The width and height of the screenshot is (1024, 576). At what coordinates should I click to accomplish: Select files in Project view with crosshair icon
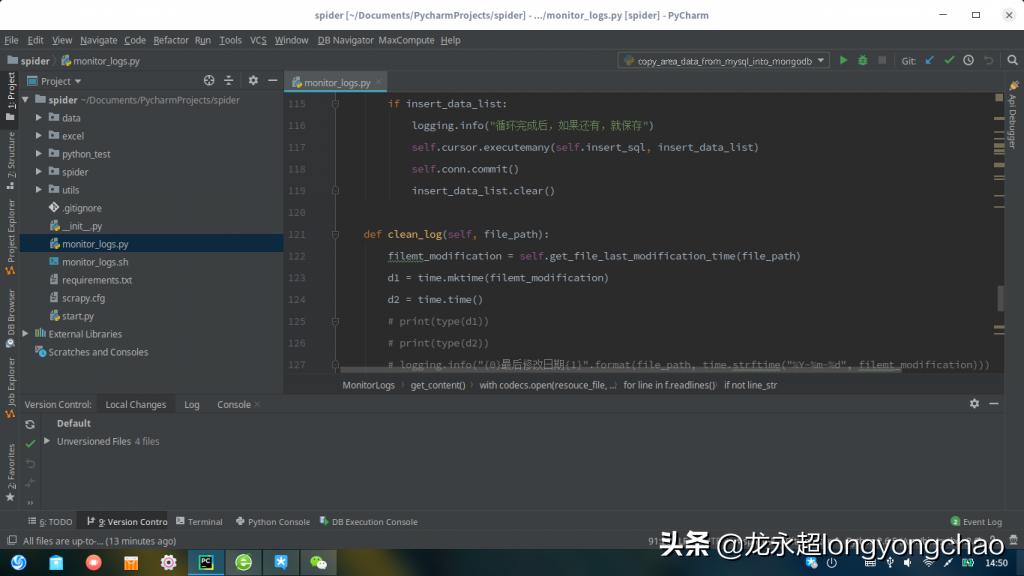pos(209,80)
